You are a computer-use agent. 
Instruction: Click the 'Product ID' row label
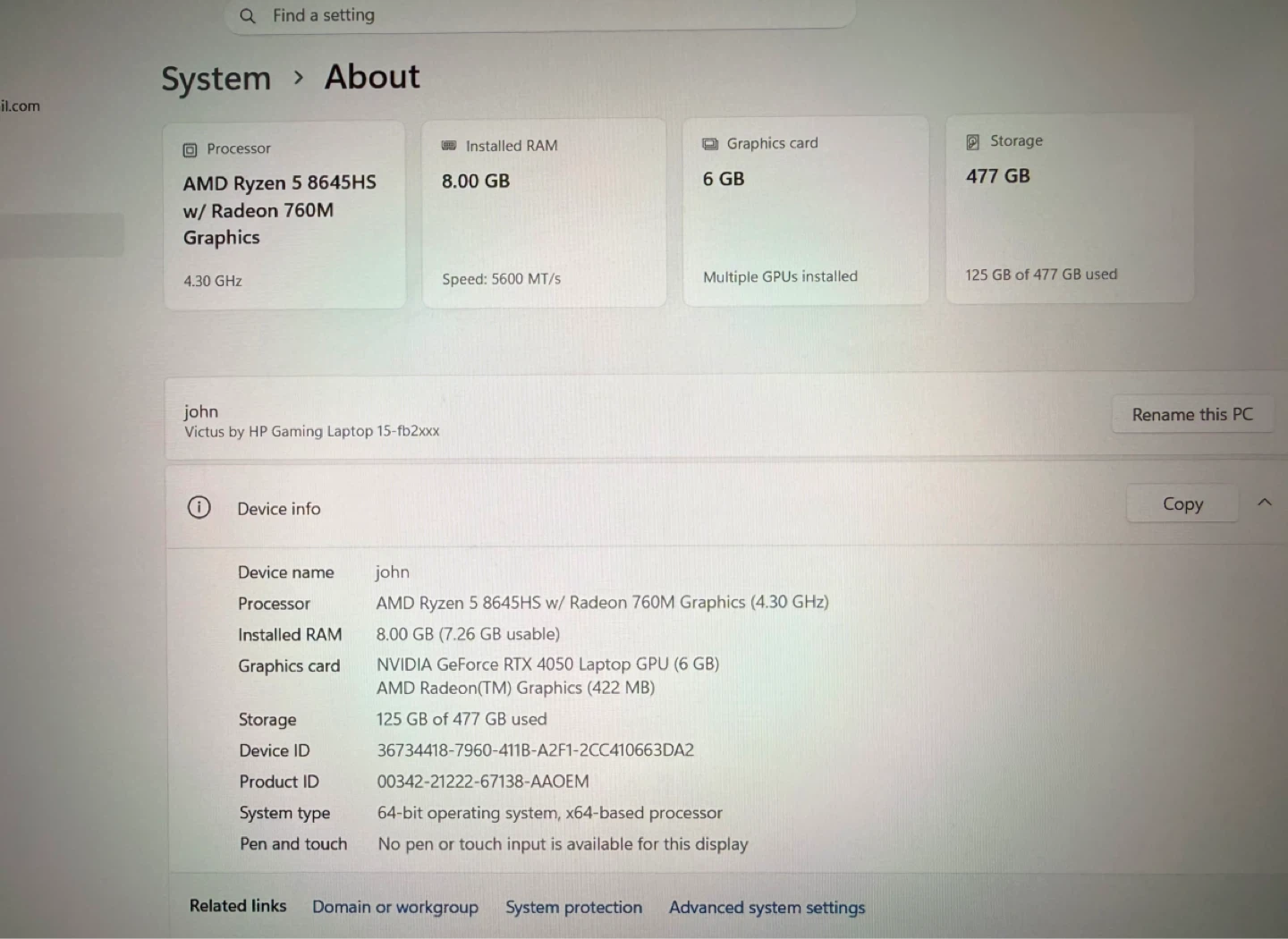pyautogui.click(x=279, y=782)
